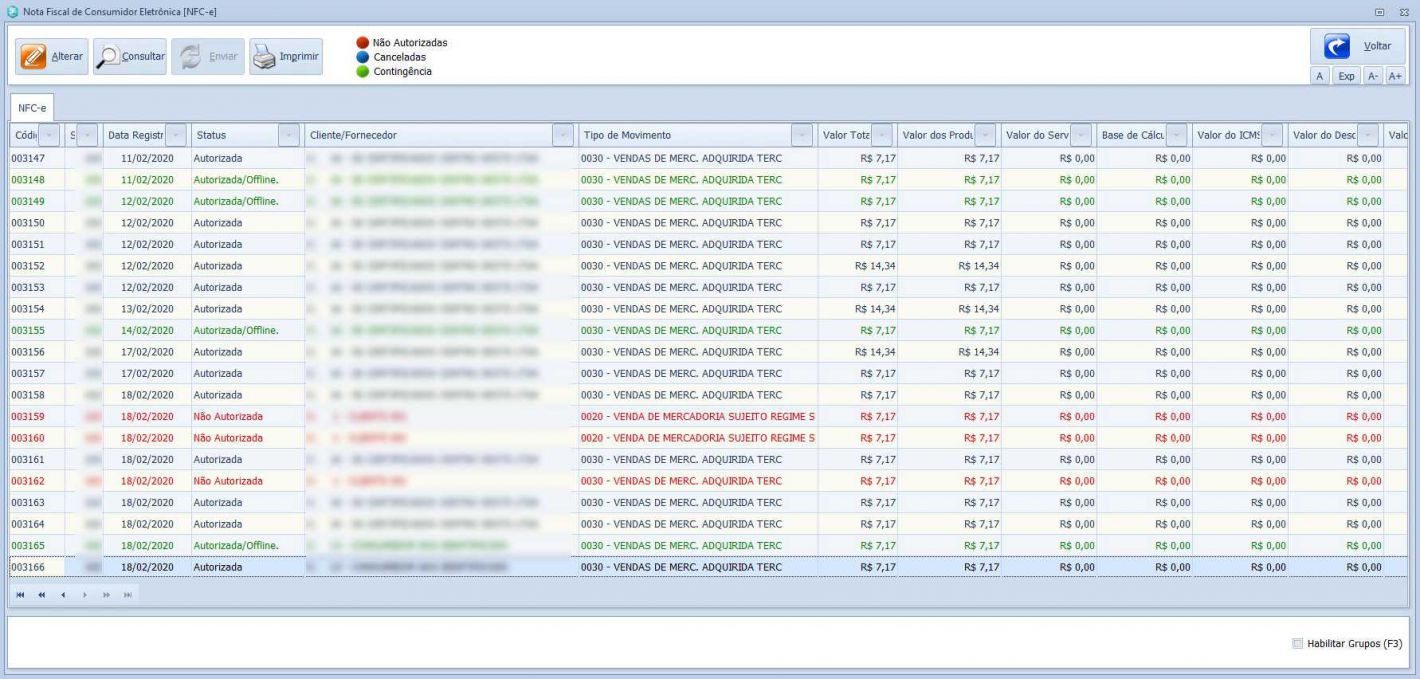Viewport: 1420px width, 679px height.
Task: Click the Imprimir printer icon
Action: tap(264, 57)
